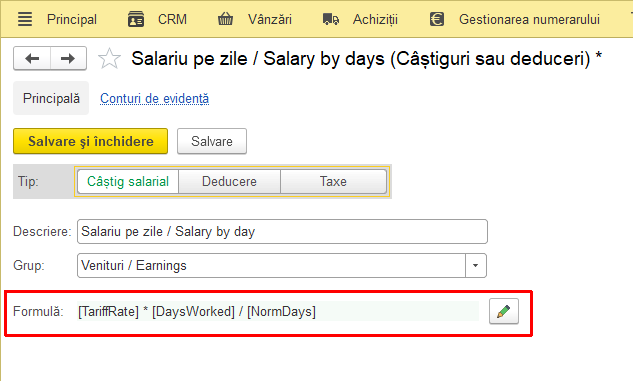Viewport: 633px width, 381px height.
Task: Go back with the left arrow button
Action: (x=32, y=59)
